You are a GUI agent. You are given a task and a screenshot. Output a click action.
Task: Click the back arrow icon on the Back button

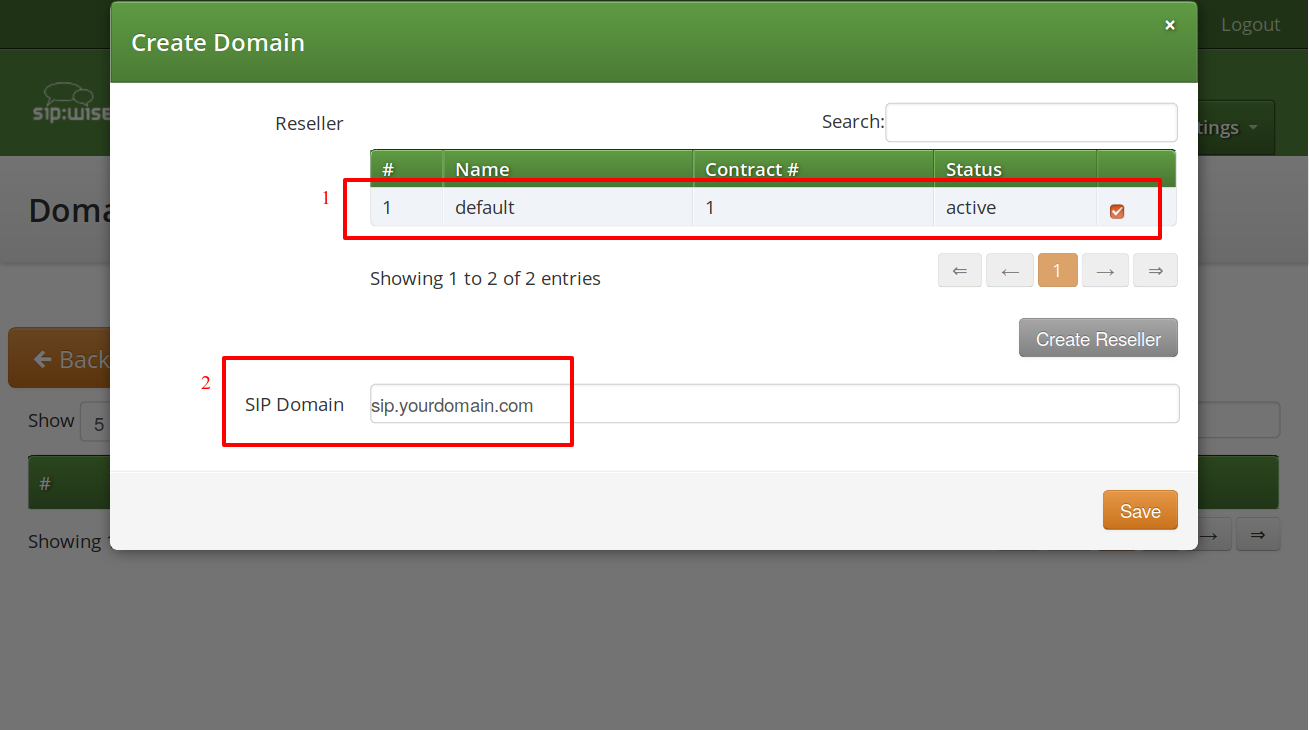42,357
